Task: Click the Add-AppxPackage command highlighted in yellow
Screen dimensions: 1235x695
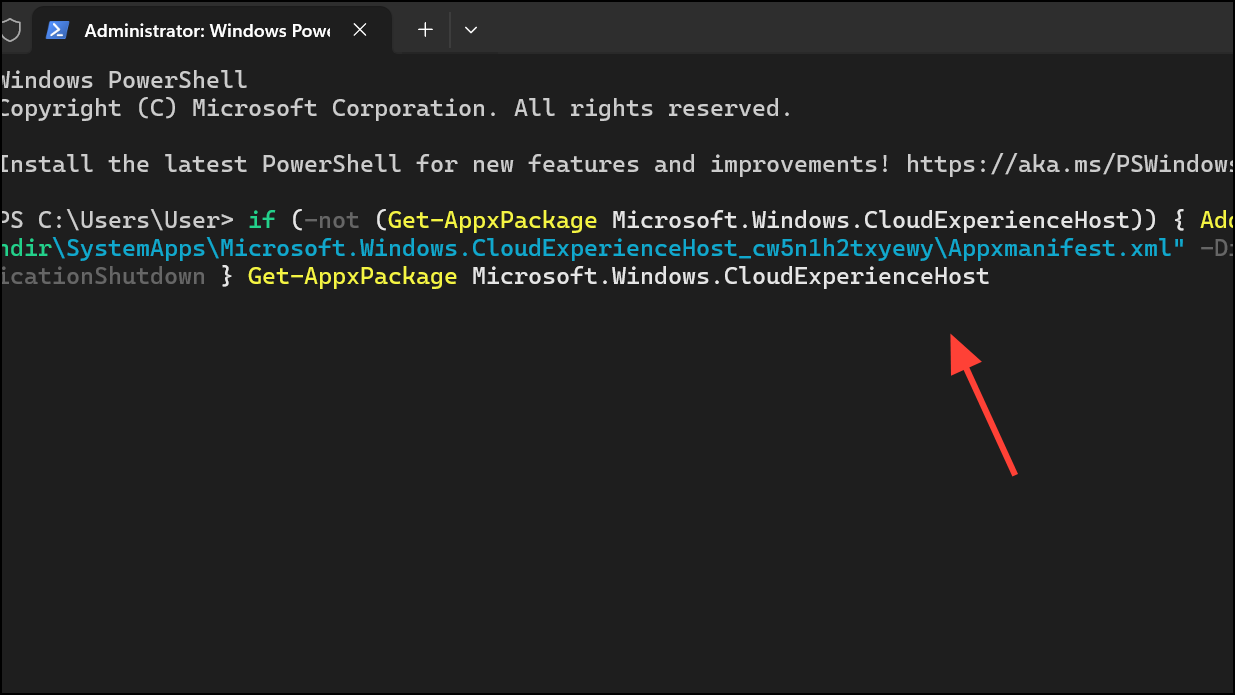Action: pyautogui.click(x=1216, y=219)
